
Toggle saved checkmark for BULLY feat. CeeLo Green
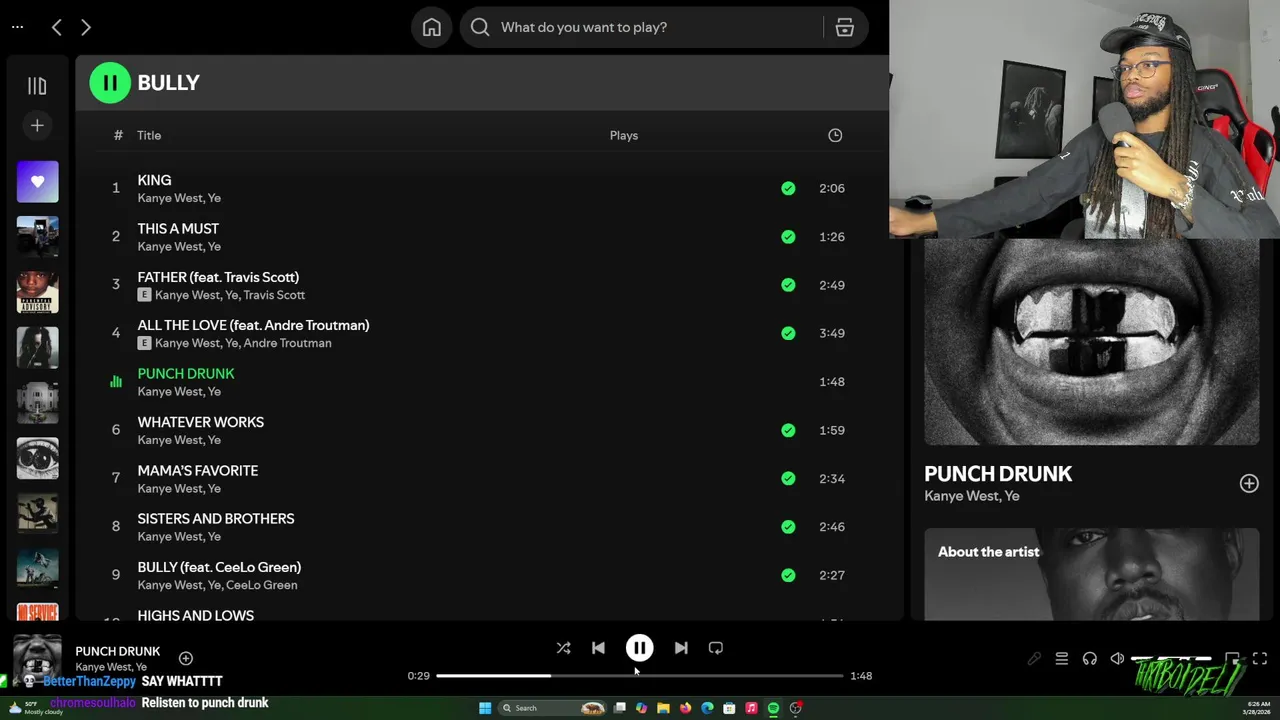pos(788,575)
